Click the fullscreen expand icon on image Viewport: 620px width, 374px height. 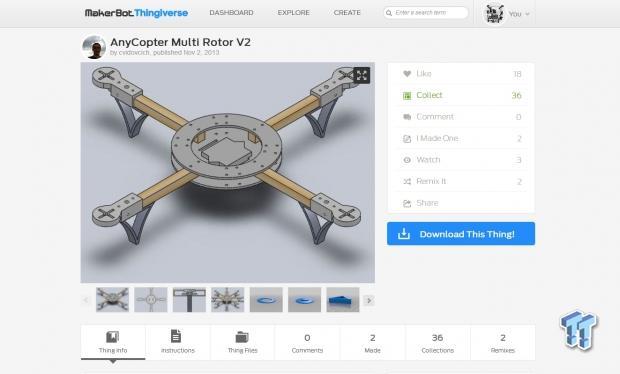click(x=361, y=75)
